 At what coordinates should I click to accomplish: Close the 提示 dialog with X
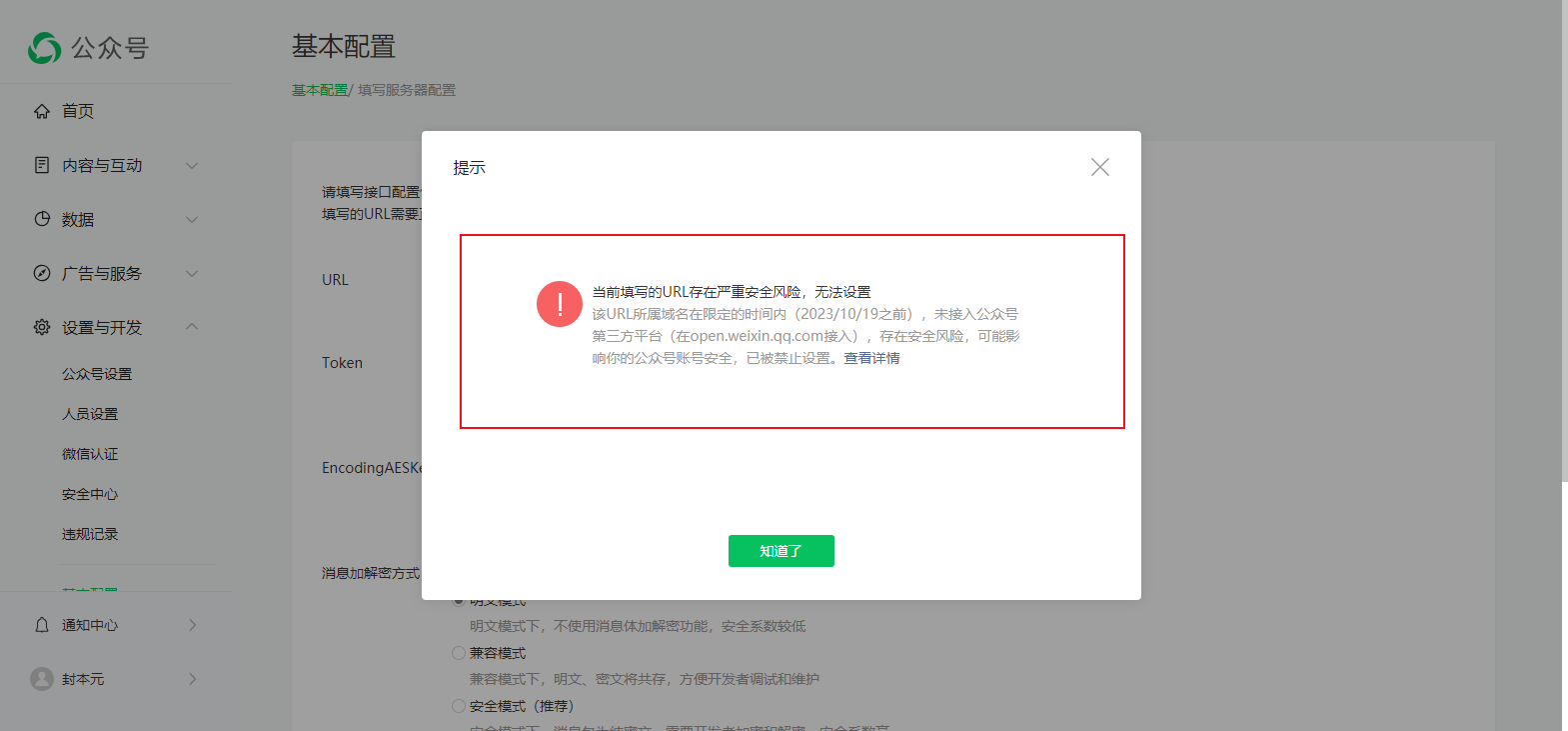point(1100,167)
